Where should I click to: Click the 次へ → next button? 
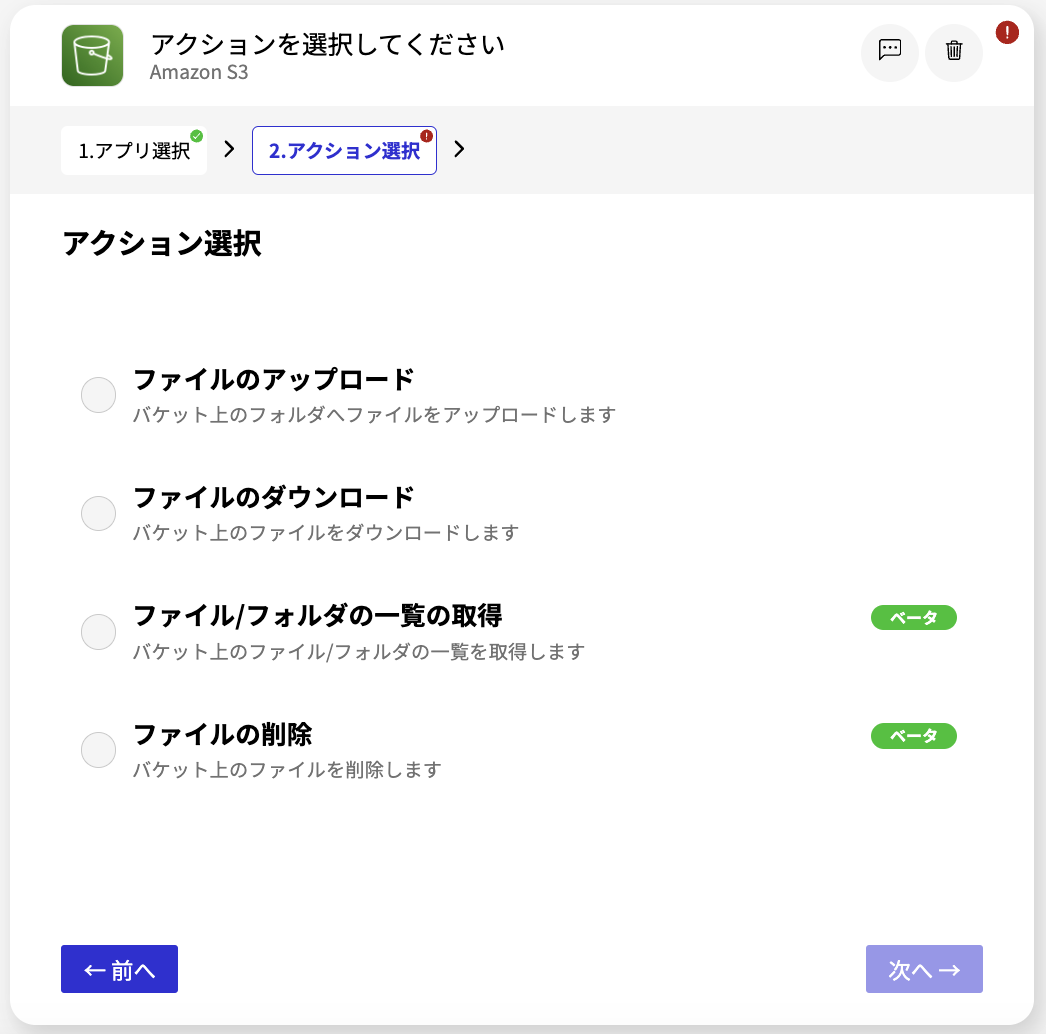(x=924, y=969)
